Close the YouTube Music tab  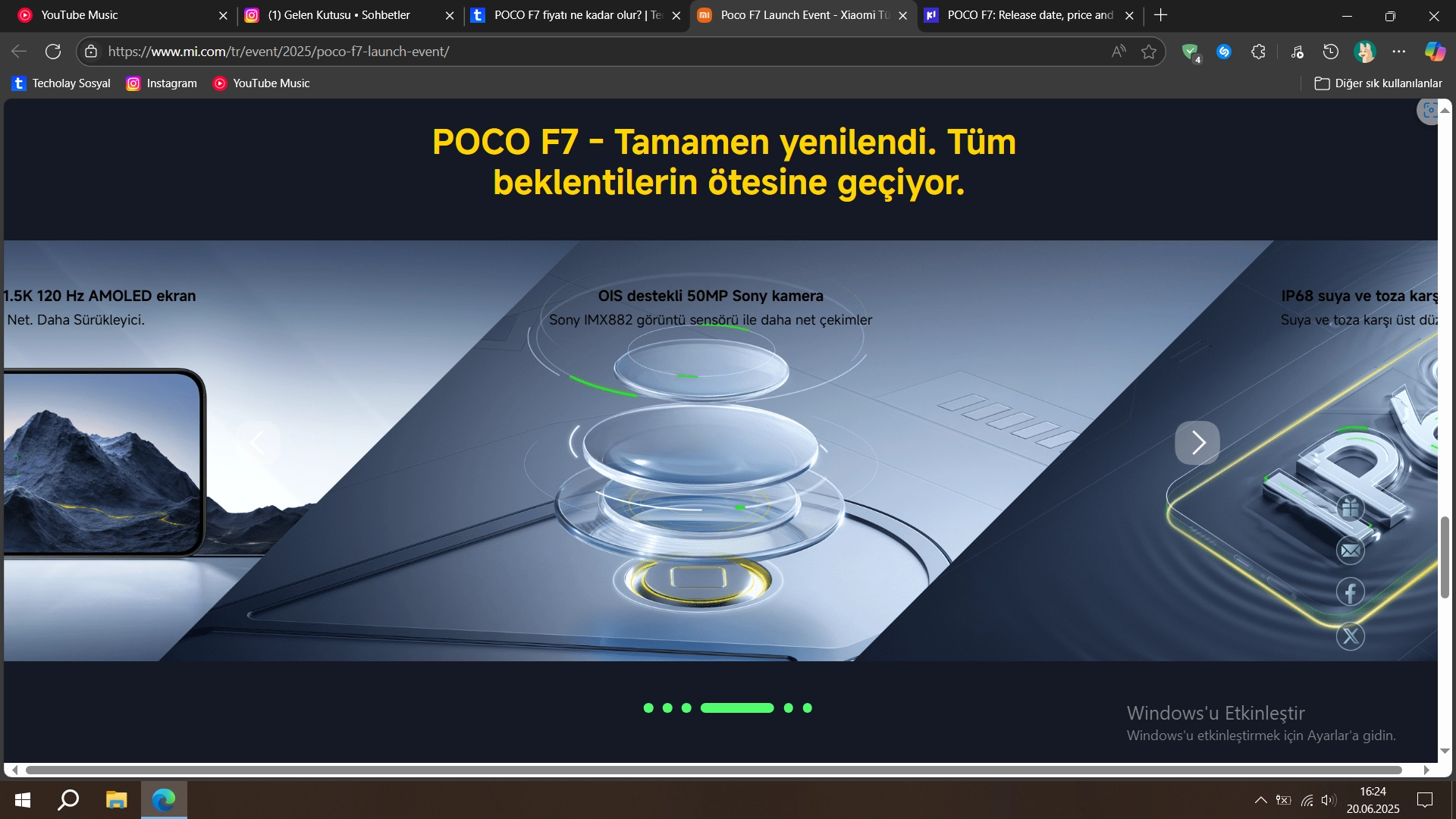(x=223, y=15)
